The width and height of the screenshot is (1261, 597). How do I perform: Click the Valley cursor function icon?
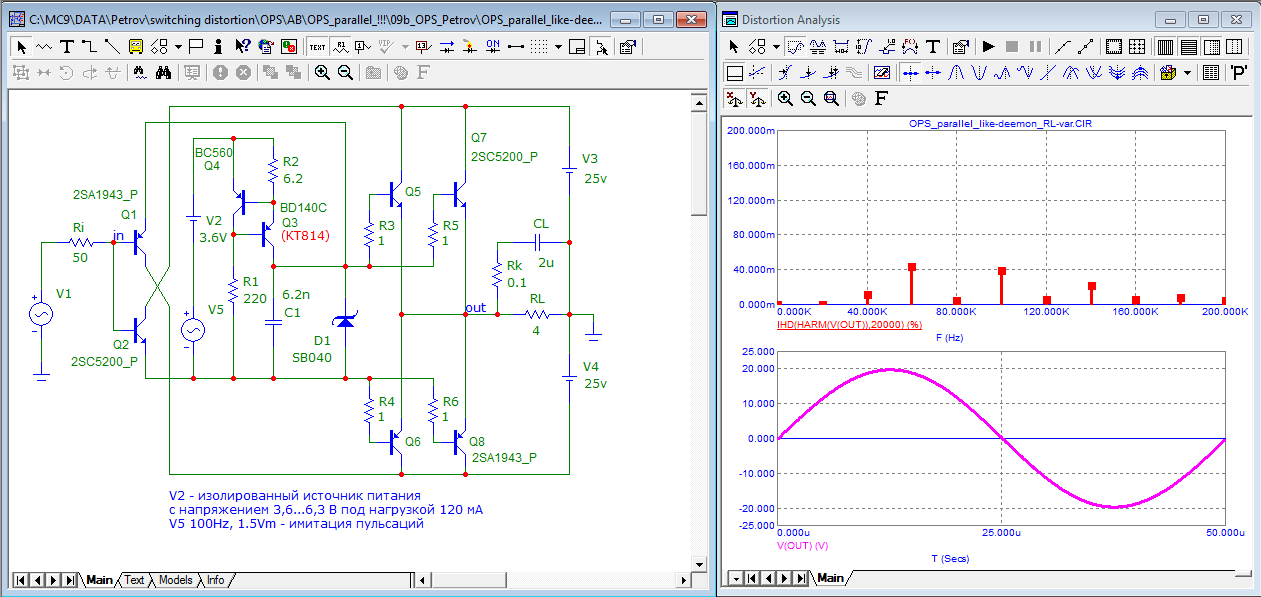[979, 72]
